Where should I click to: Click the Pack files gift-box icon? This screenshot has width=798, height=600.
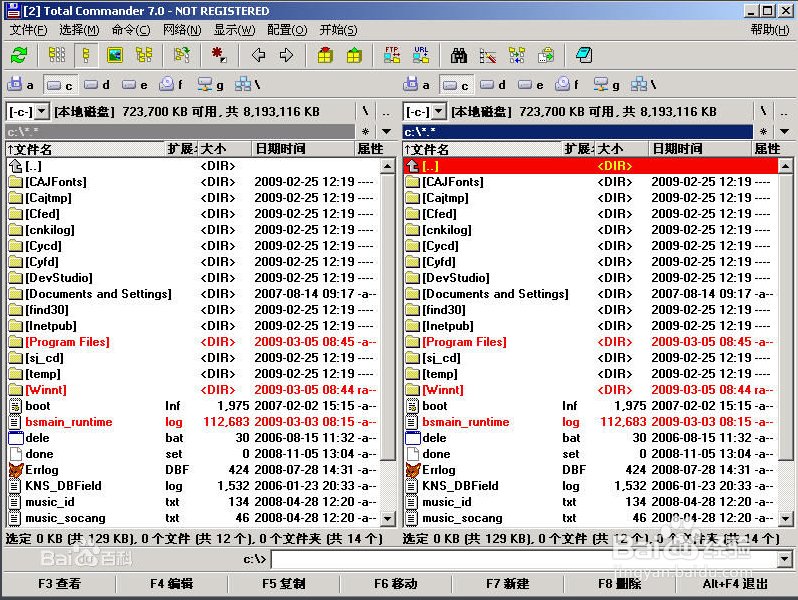[x=325, y=55]
